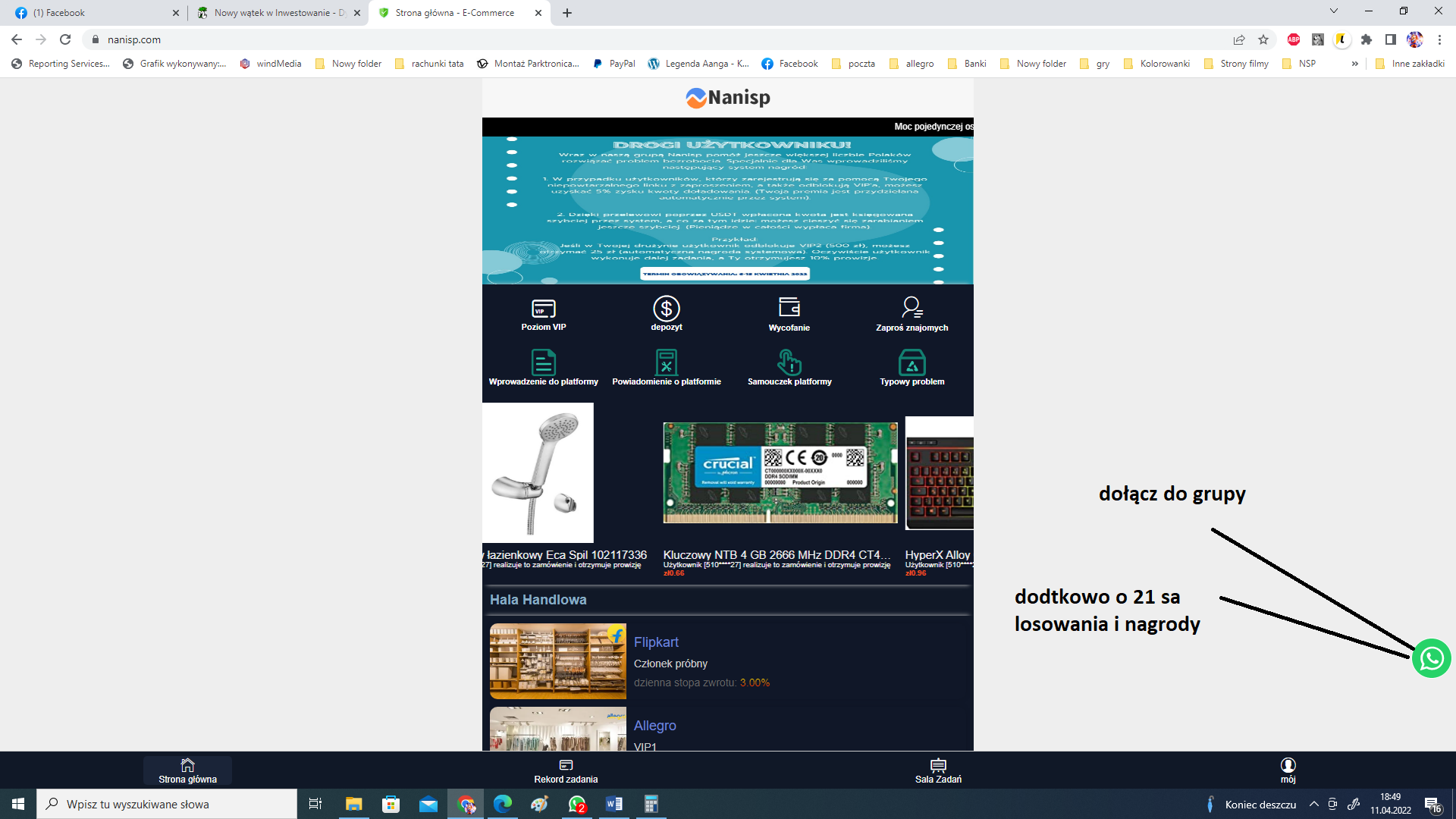Open Typowy problem icon
This screenshot has height=819, width=1456.
click(x=912, y=362)
